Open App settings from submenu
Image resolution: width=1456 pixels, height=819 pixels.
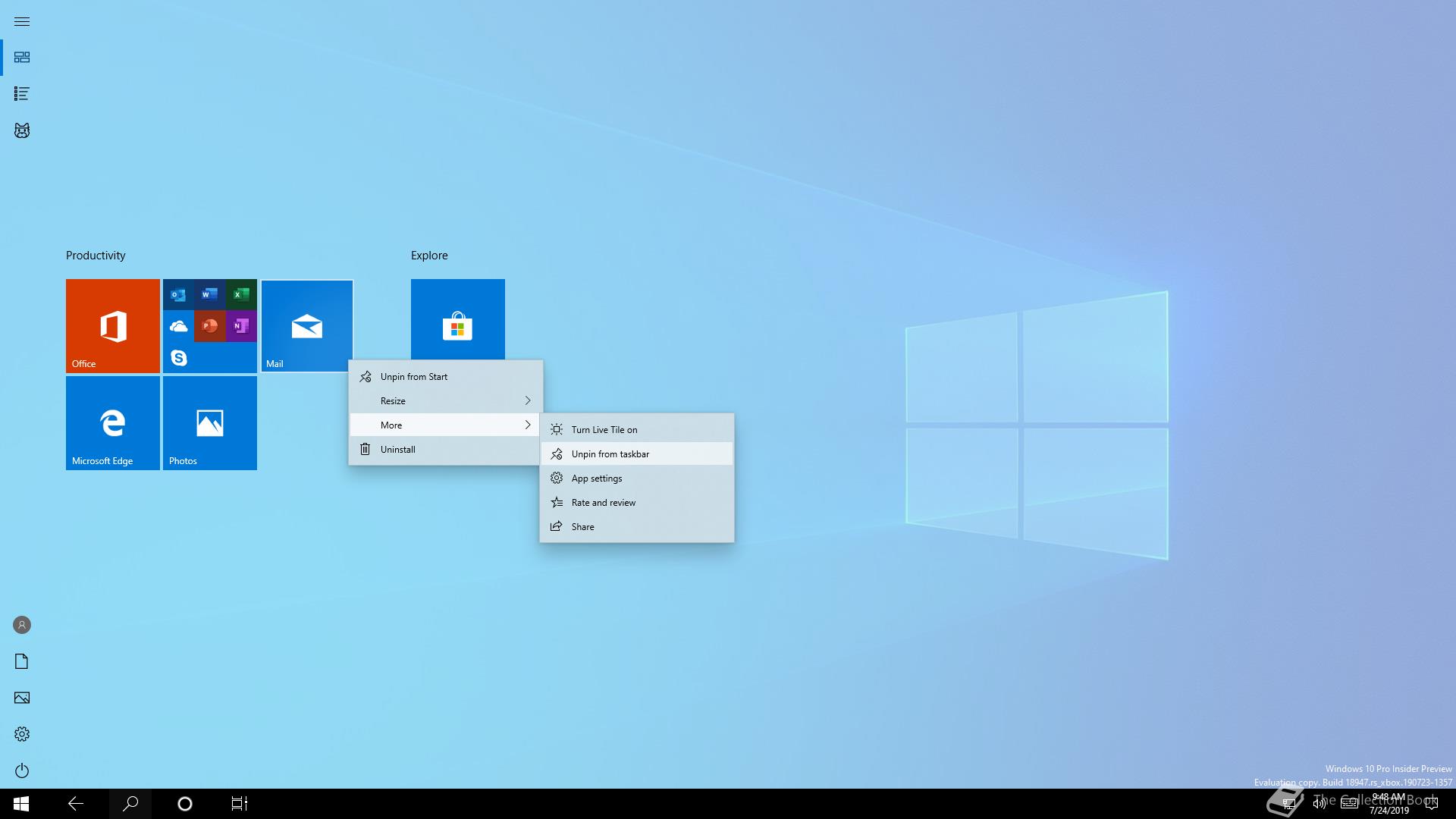(x=637, y=479)
